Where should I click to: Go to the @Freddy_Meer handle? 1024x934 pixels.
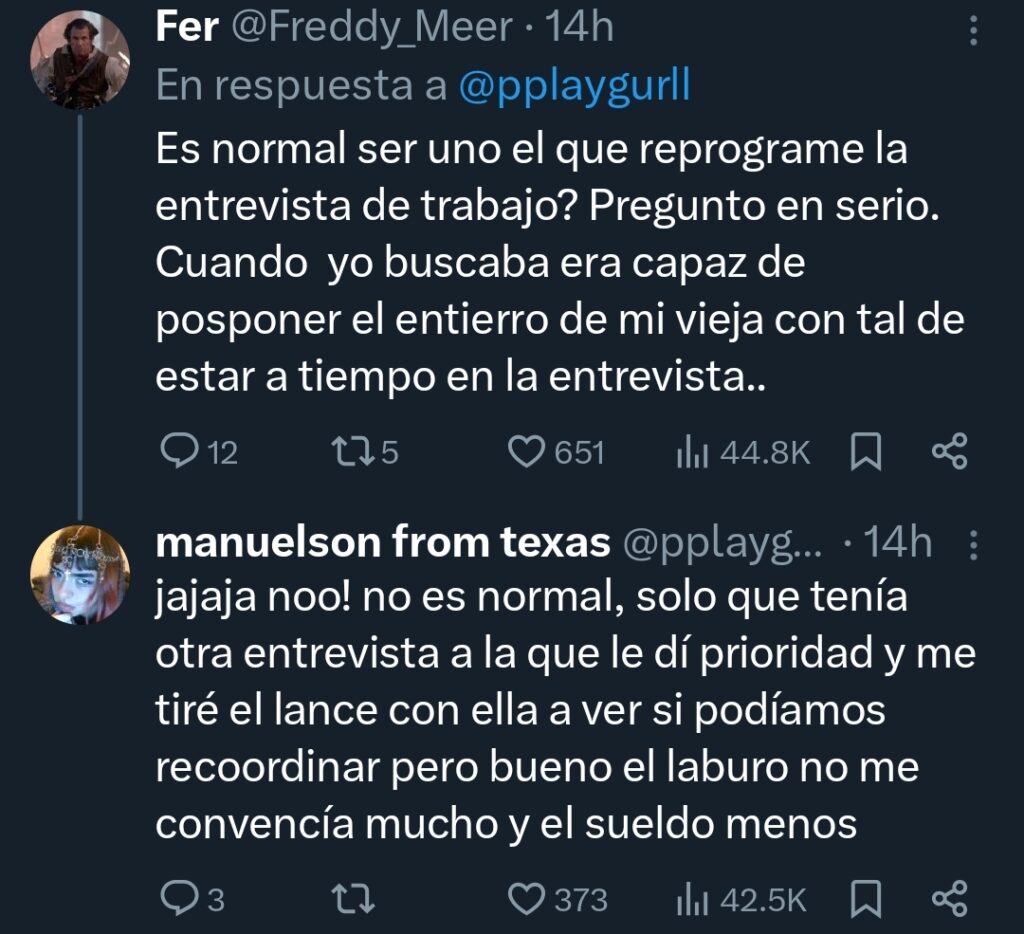372,28
